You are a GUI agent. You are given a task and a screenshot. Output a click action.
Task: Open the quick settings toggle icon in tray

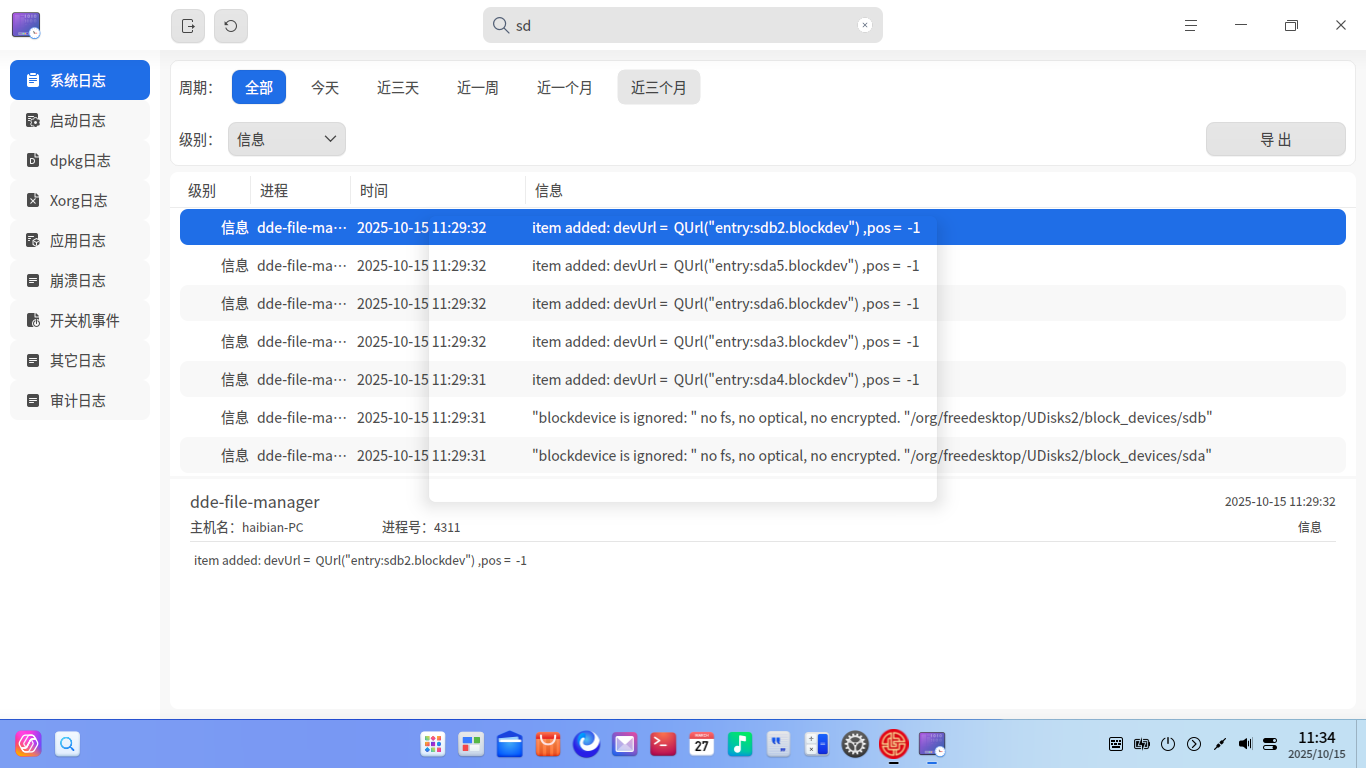tap(1270, 744)
